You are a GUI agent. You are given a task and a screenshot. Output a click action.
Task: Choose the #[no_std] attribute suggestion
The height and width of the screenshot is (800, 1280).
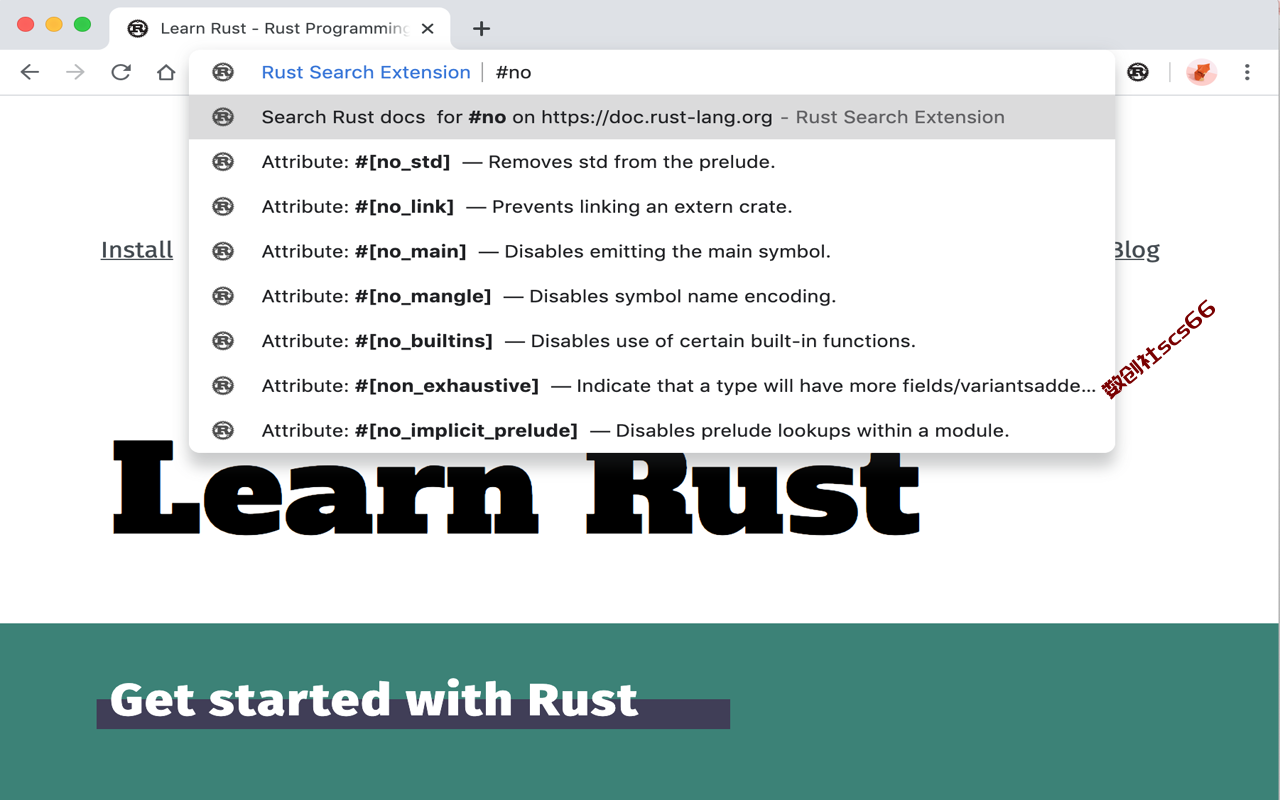tap(652, 162)
